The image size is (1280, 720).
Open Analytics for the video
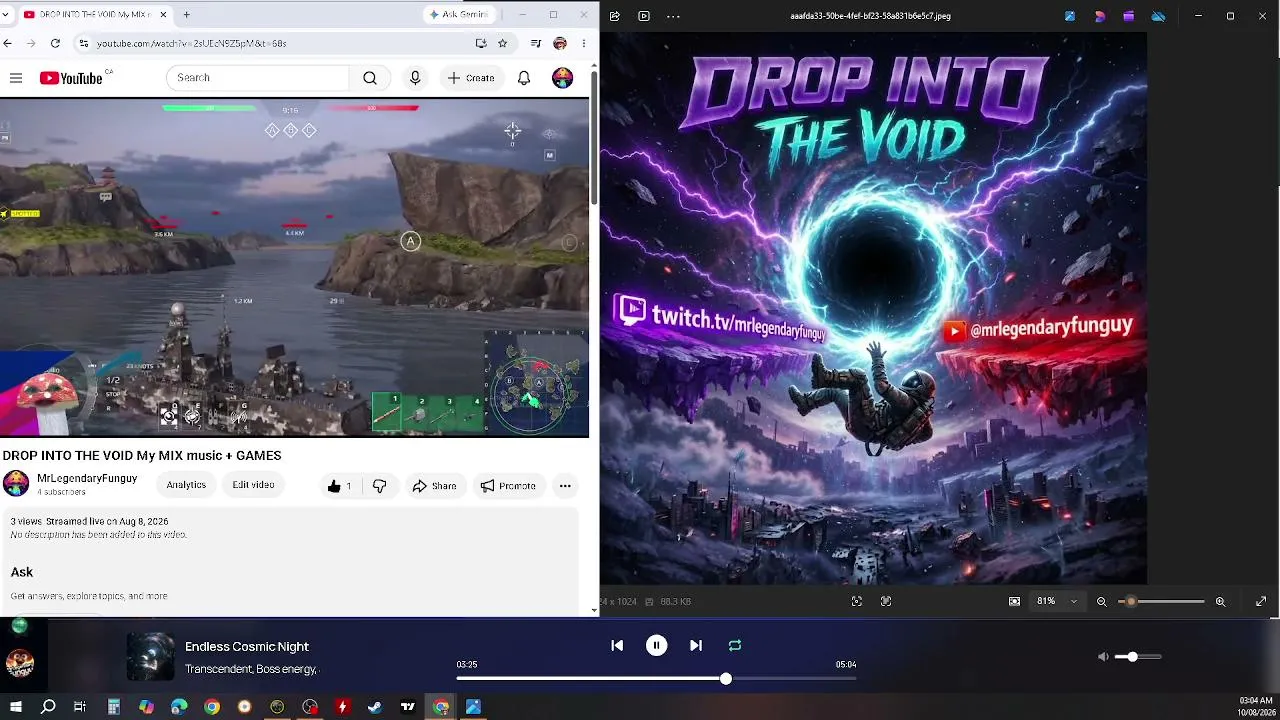pyautogui.click(x=186, y=485)
